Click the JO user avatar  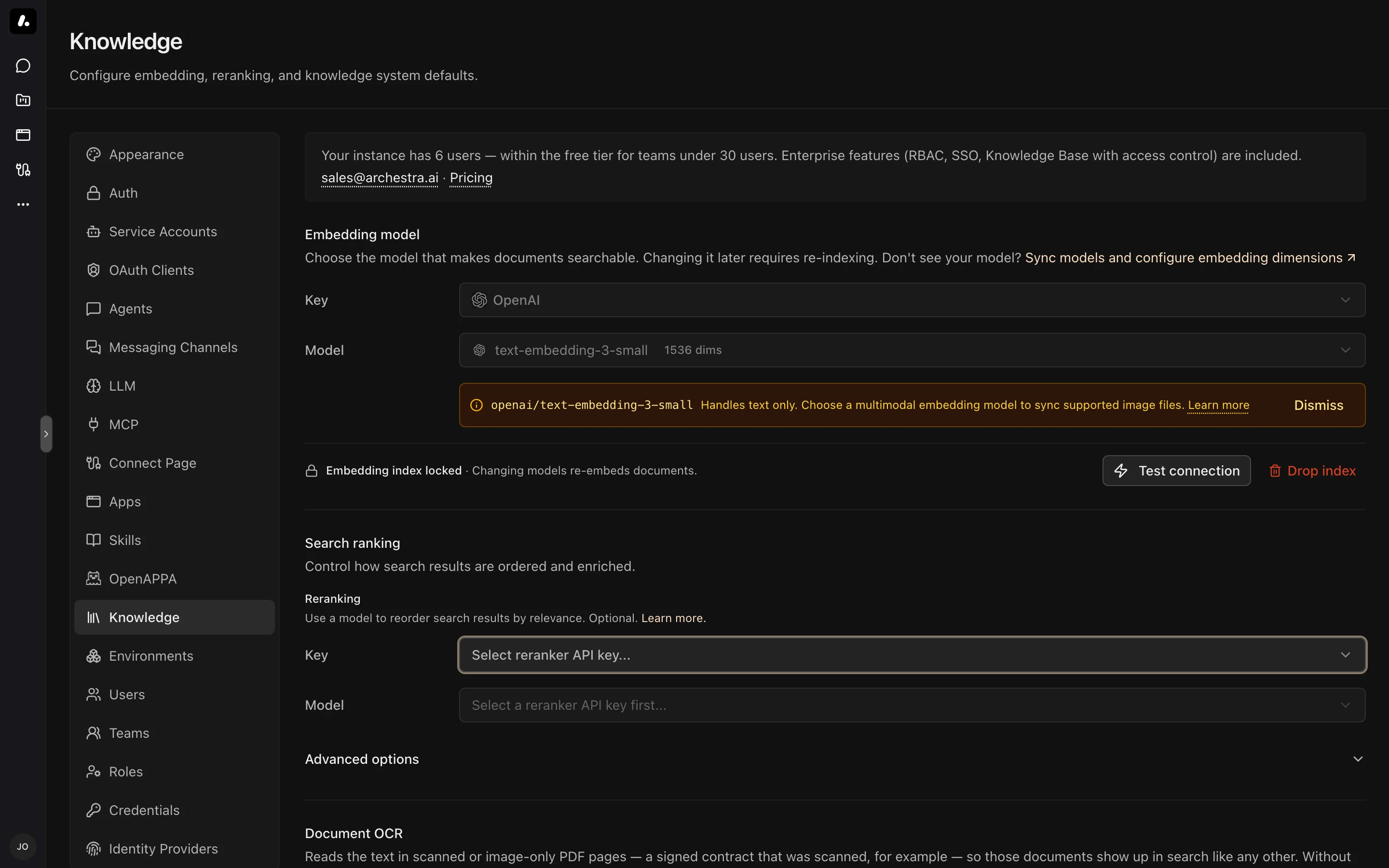tap(23, 847)
